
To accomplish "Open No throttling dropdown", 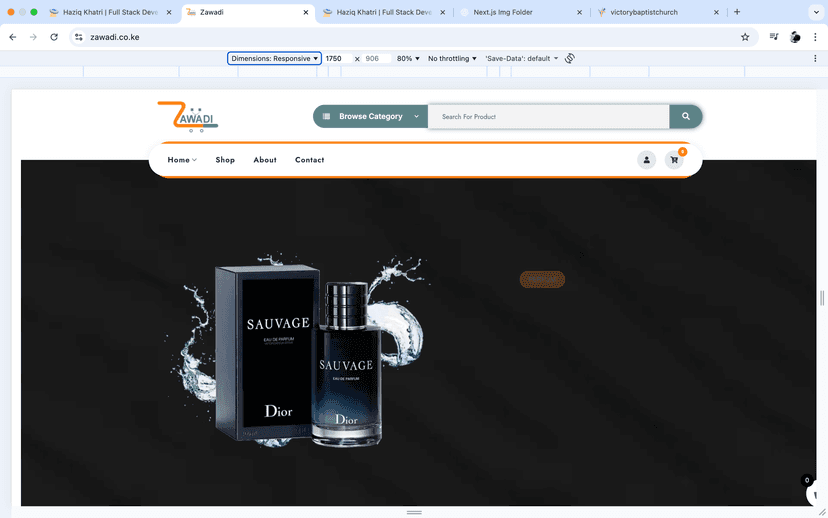I will [452, 58].
